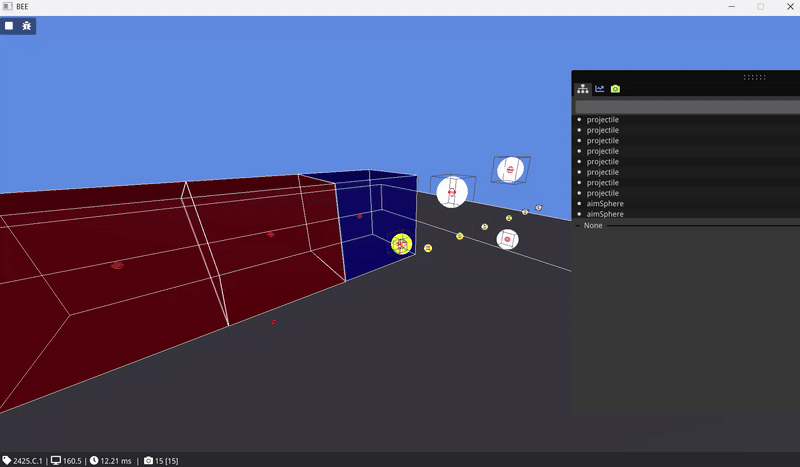Open the scene hierarchy tab
Viewport: 800px width, 467px height.
click(583, 89)
